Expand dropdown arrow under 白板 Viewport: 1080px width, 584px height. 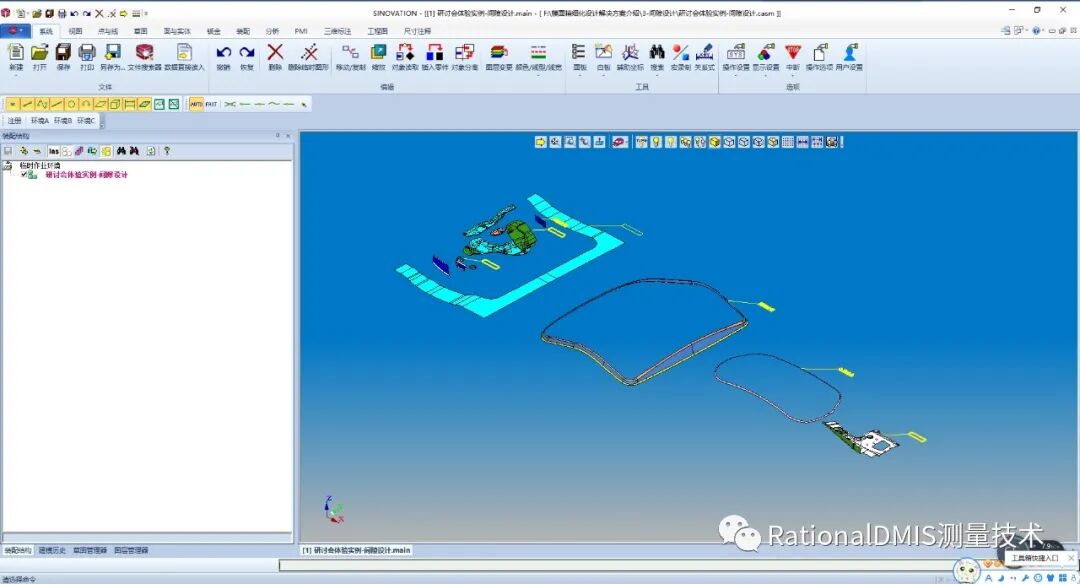603,76
